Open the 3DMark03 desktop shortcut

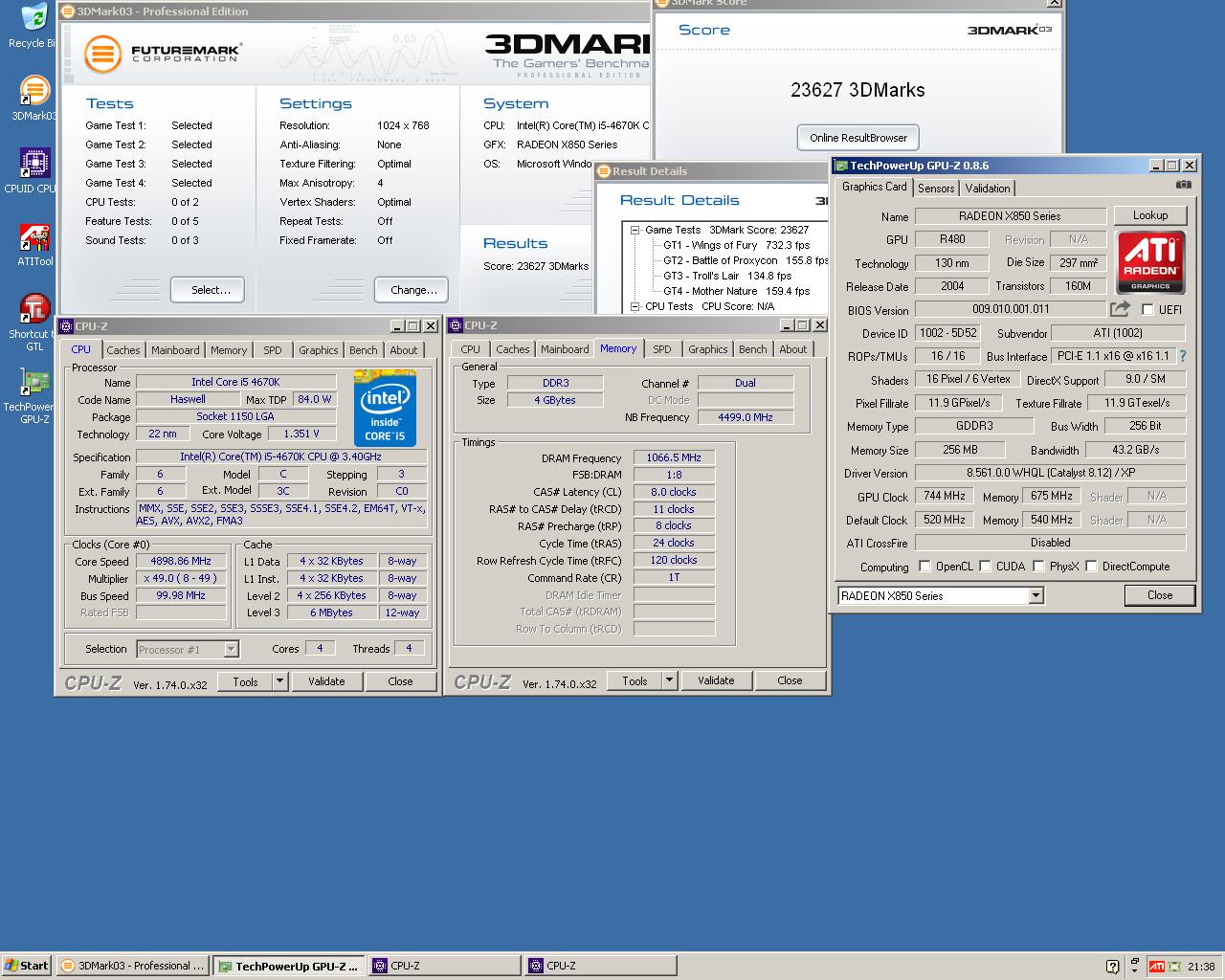(34, 91)
